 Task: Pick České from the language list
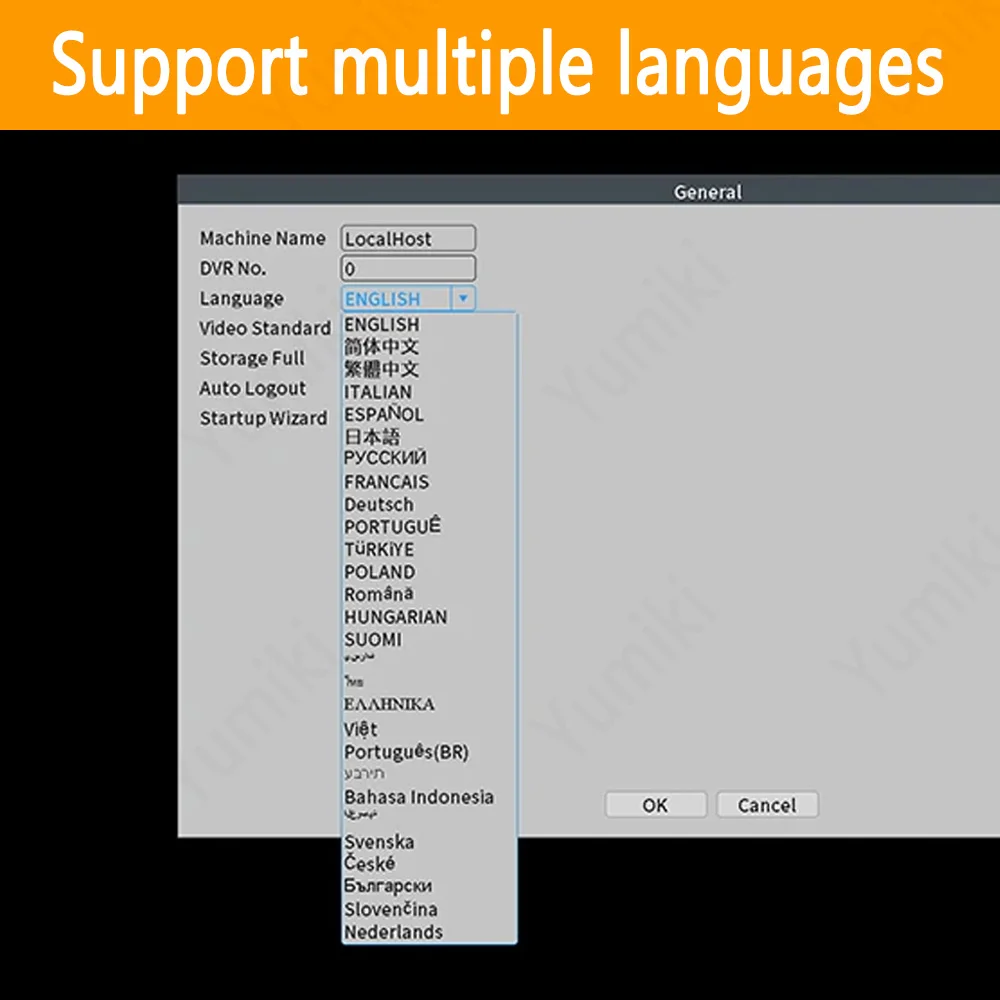click(x=370, y=864)
